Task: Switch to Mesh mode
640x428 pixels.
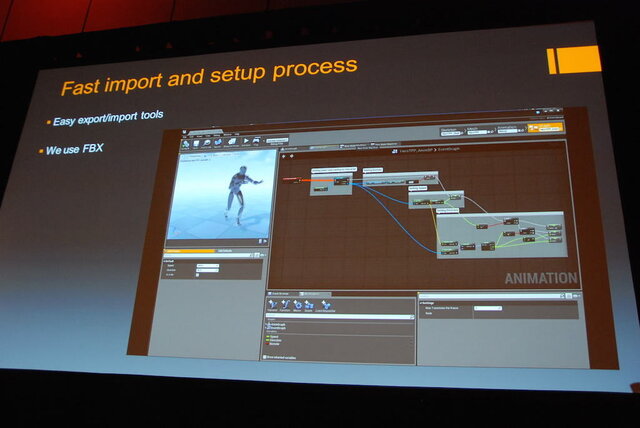Action: (480, 130)
